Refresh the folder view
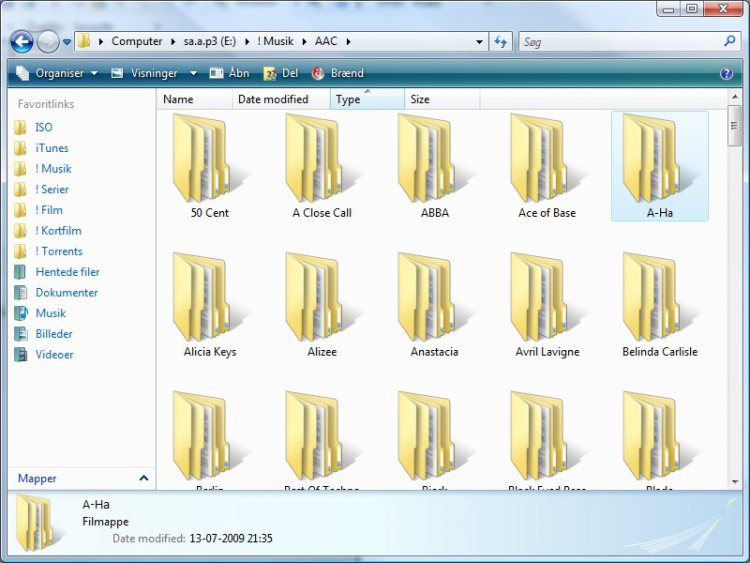750x563 pixels. (500, 42)
